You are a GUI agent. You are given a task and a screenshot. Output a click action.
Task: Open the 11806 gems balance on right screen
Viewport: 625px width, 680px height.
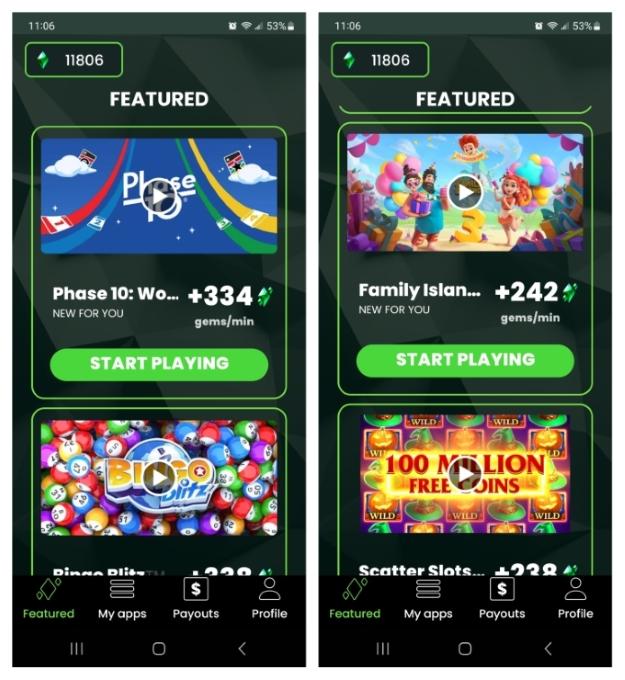click(x=380, y=60)
